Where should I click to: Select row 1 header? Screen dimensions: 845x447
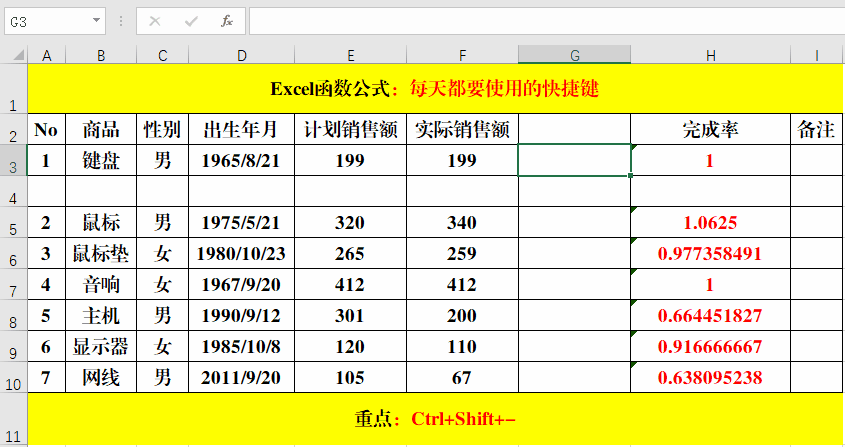tap(13, 88)
